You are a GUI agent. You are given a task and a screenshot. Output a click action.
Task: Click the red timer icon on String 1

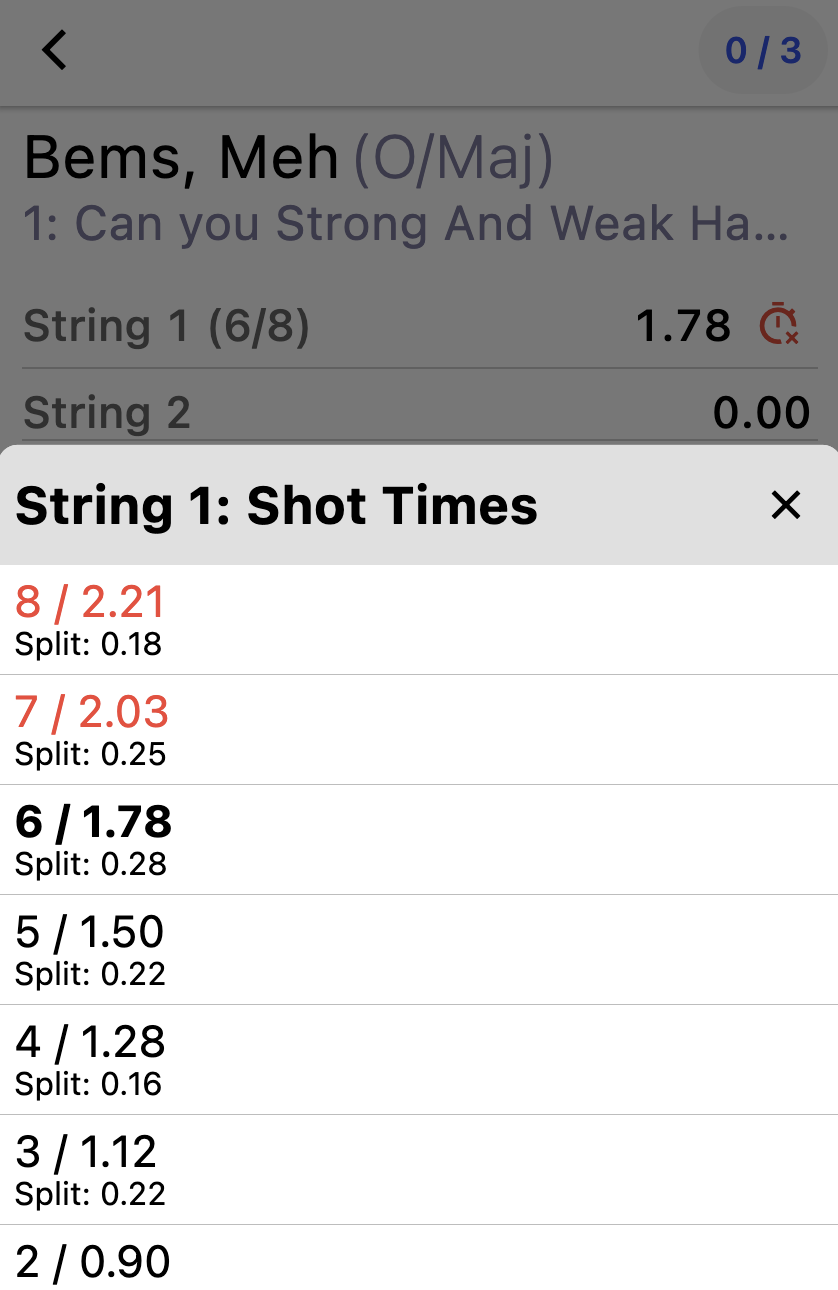(778, 326)
